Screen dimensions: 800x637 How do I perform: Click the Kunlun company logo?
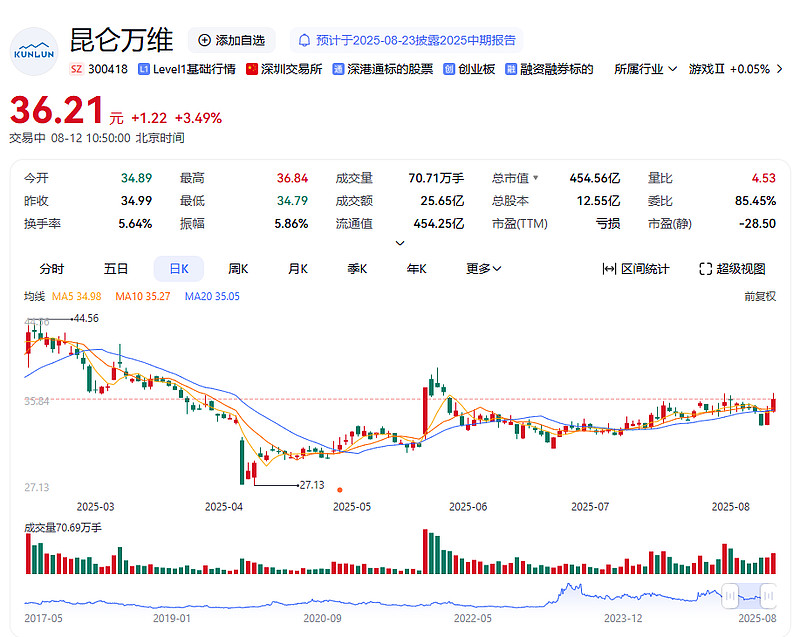coord(34,52)
